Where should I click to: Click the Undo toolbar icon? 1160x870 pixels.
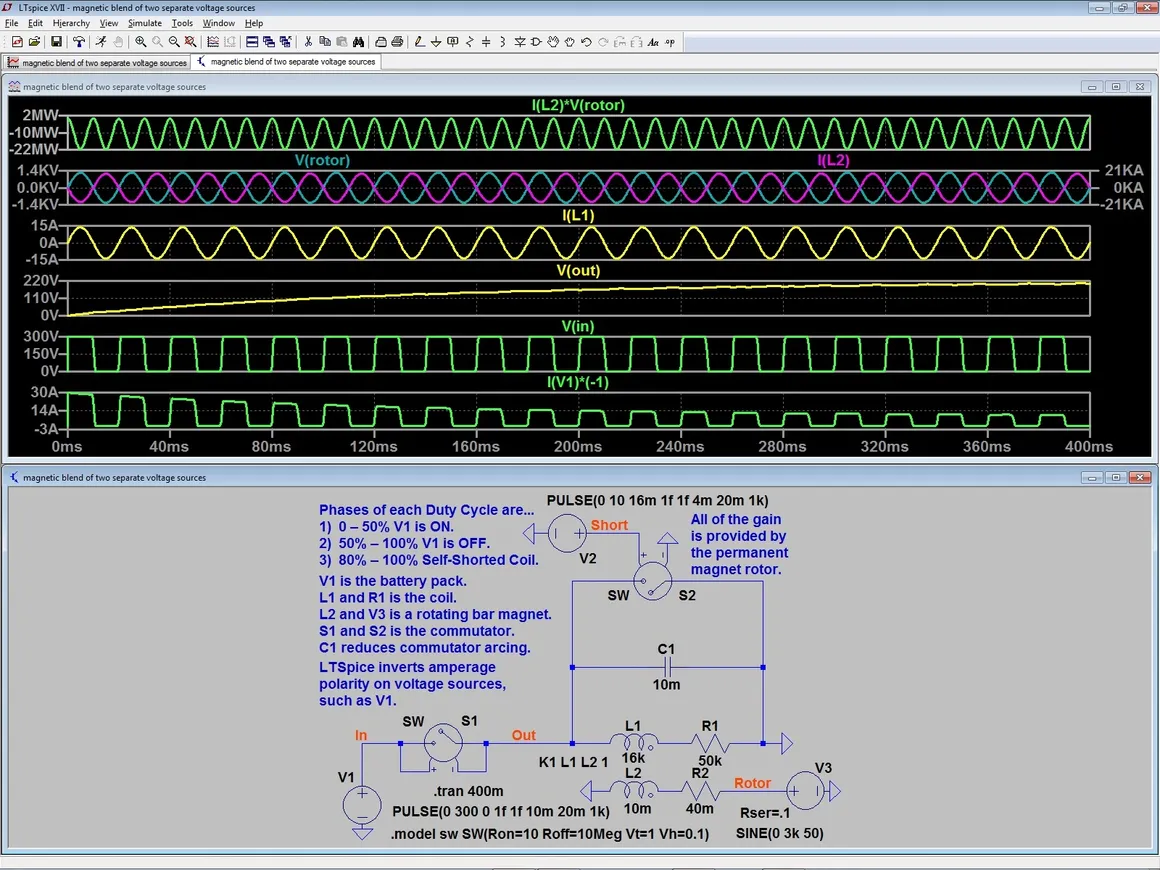point(586,42)
